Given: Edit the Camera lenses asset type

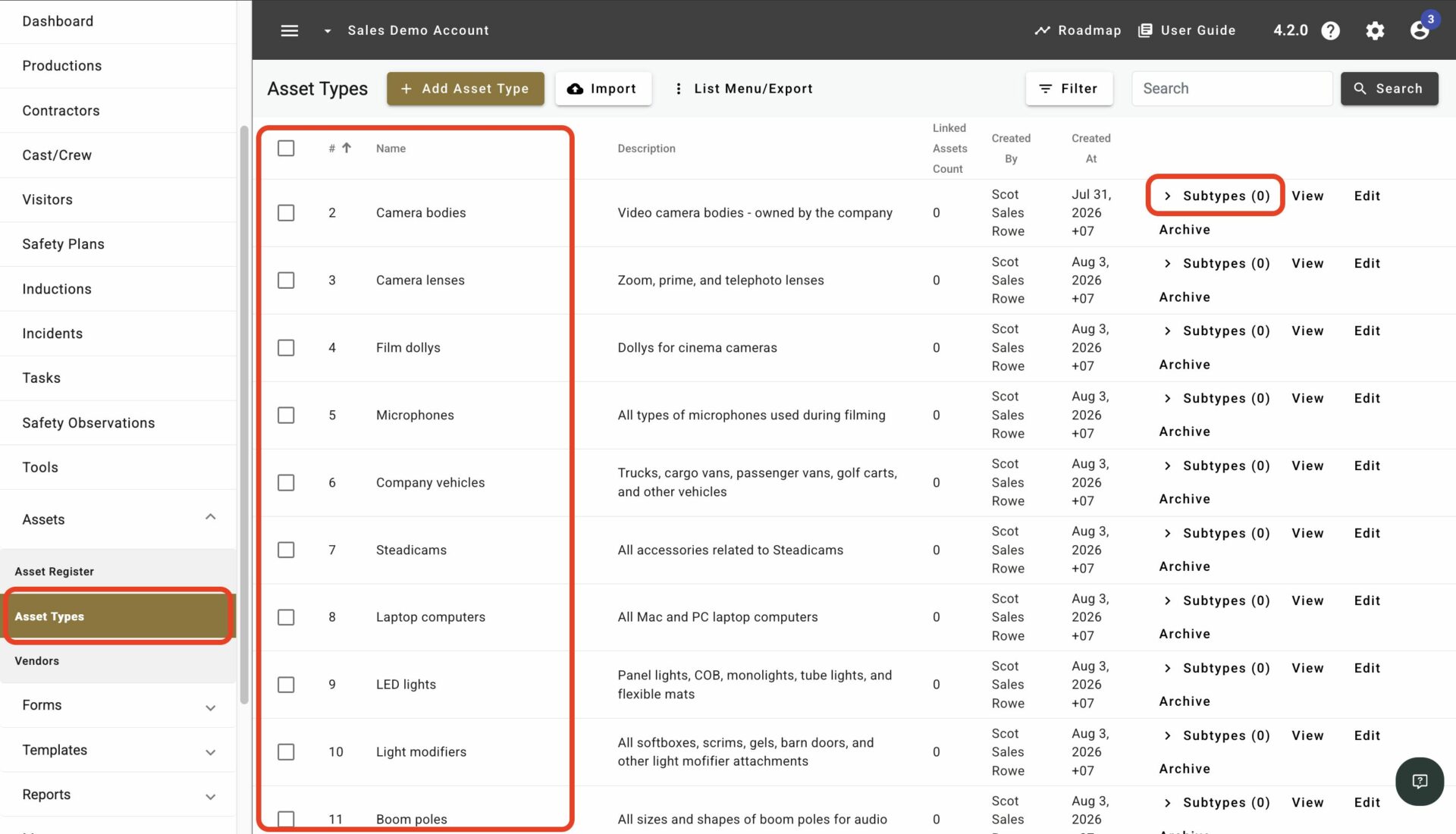Looking at the screenshot, I should [x=1367, y=263].
